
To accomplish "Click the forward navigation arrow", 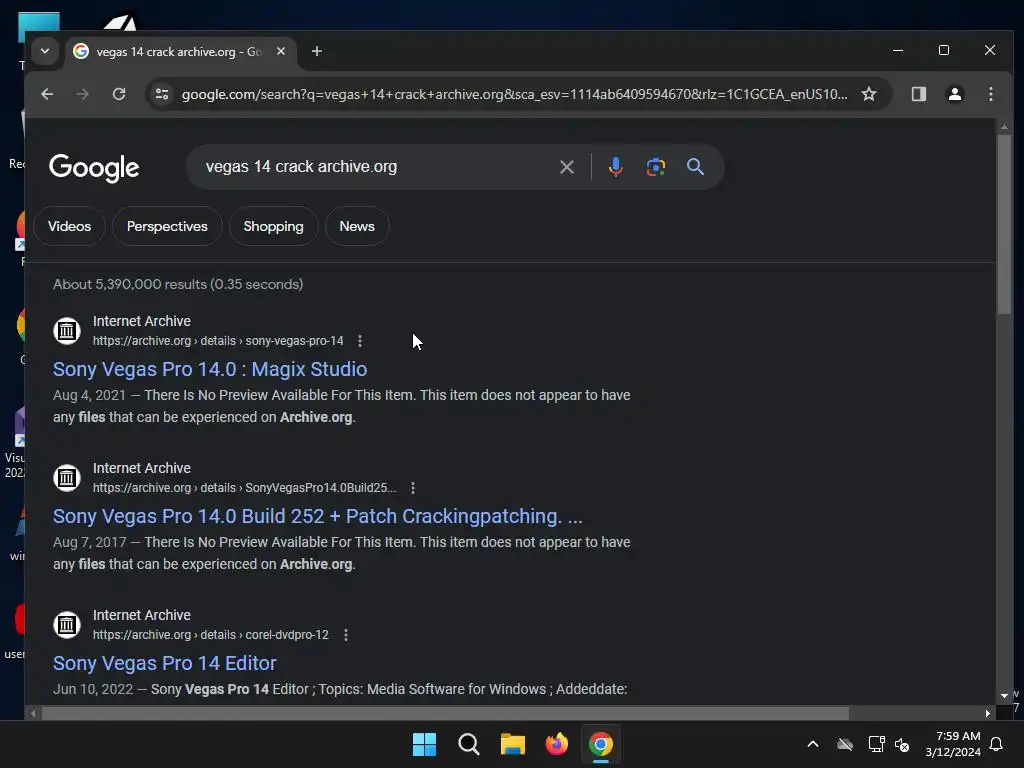I will (82, 94).
